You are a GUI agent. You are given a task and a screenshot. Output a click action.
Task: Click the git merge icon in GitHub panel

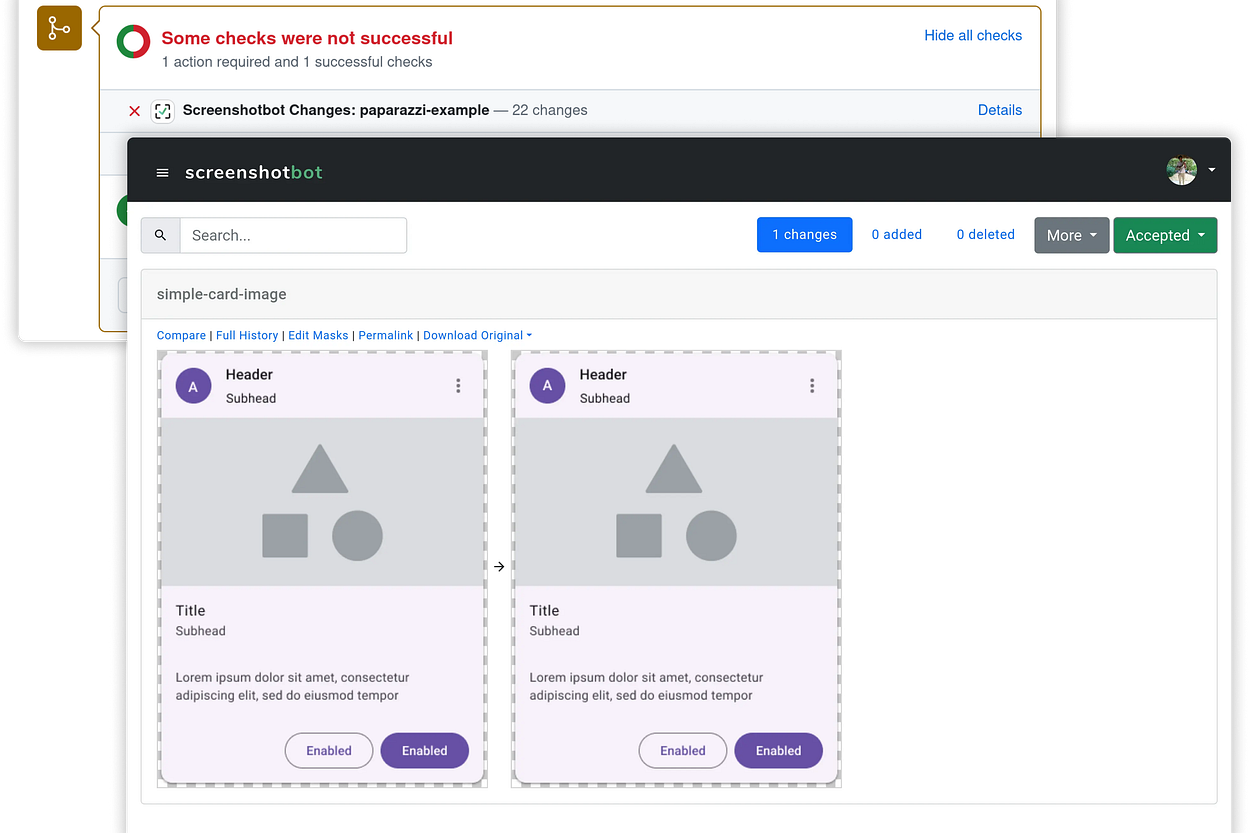[59, 28]
